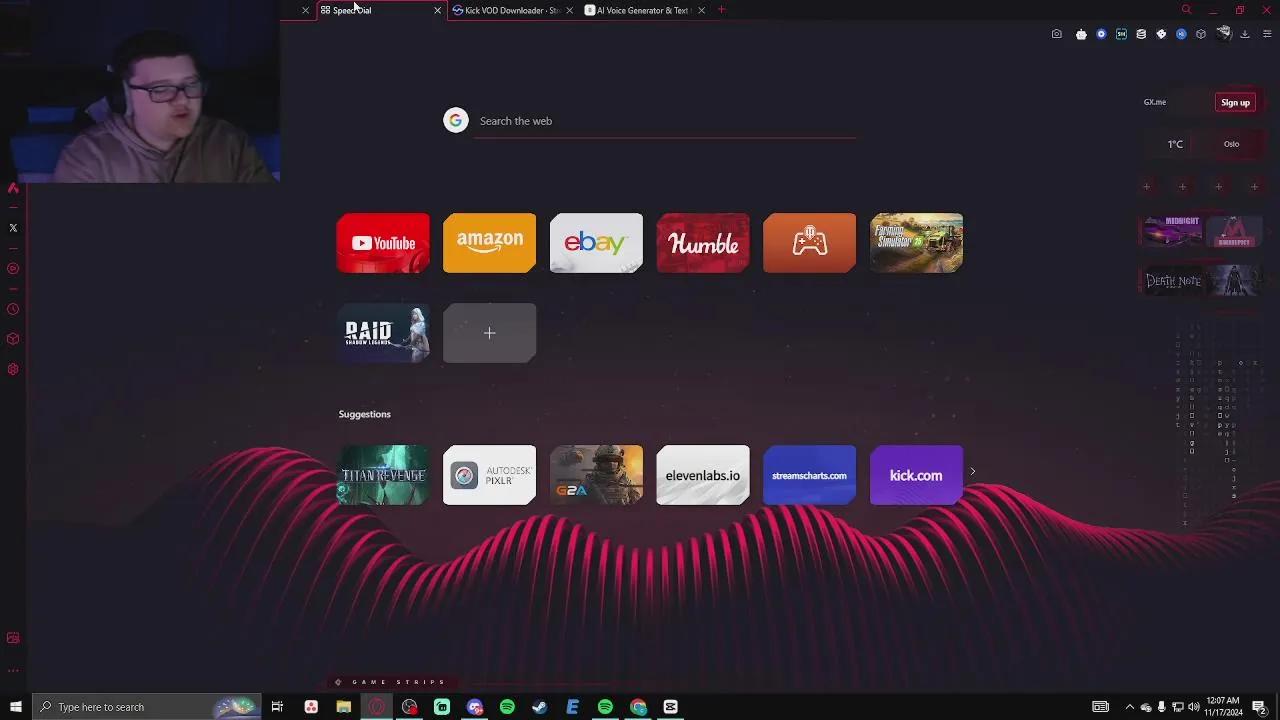Open the sidebar three-dots menu
The image size is (1280, 720).
pyautogui.click(x=13, y=671)
